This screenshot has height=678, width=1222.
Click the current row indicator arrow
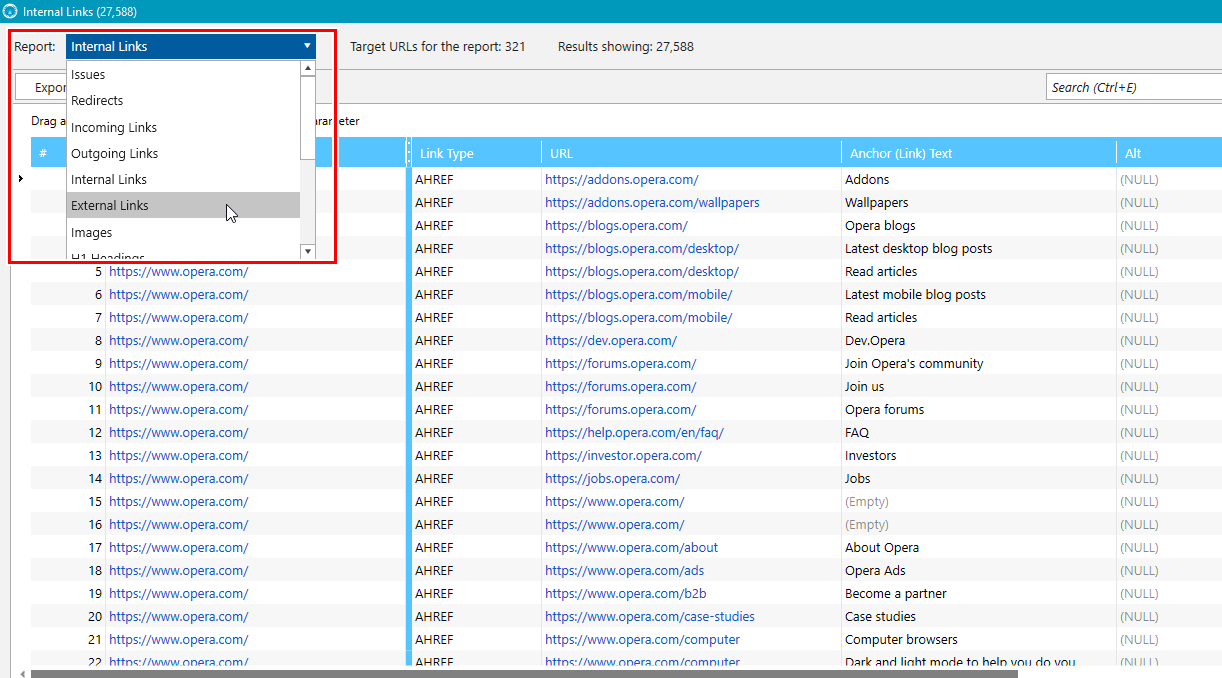point(21,179)
